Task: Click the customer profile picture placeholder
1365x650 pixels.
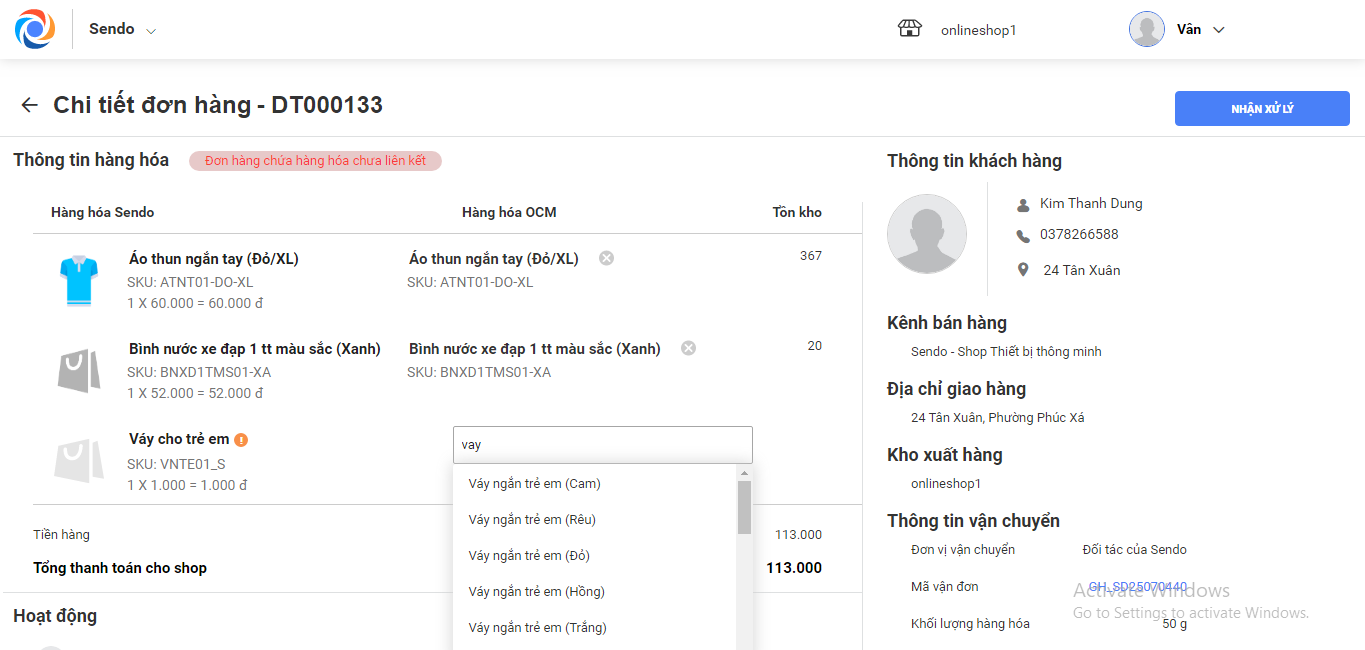Action: pyautogui.click(x=926, y=234)
